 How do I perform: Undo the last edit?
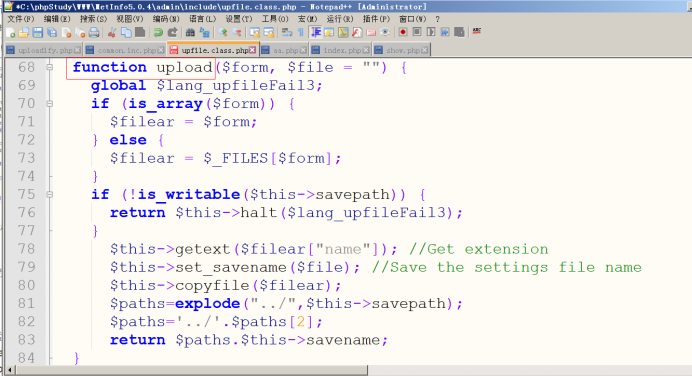pos(158,32)
